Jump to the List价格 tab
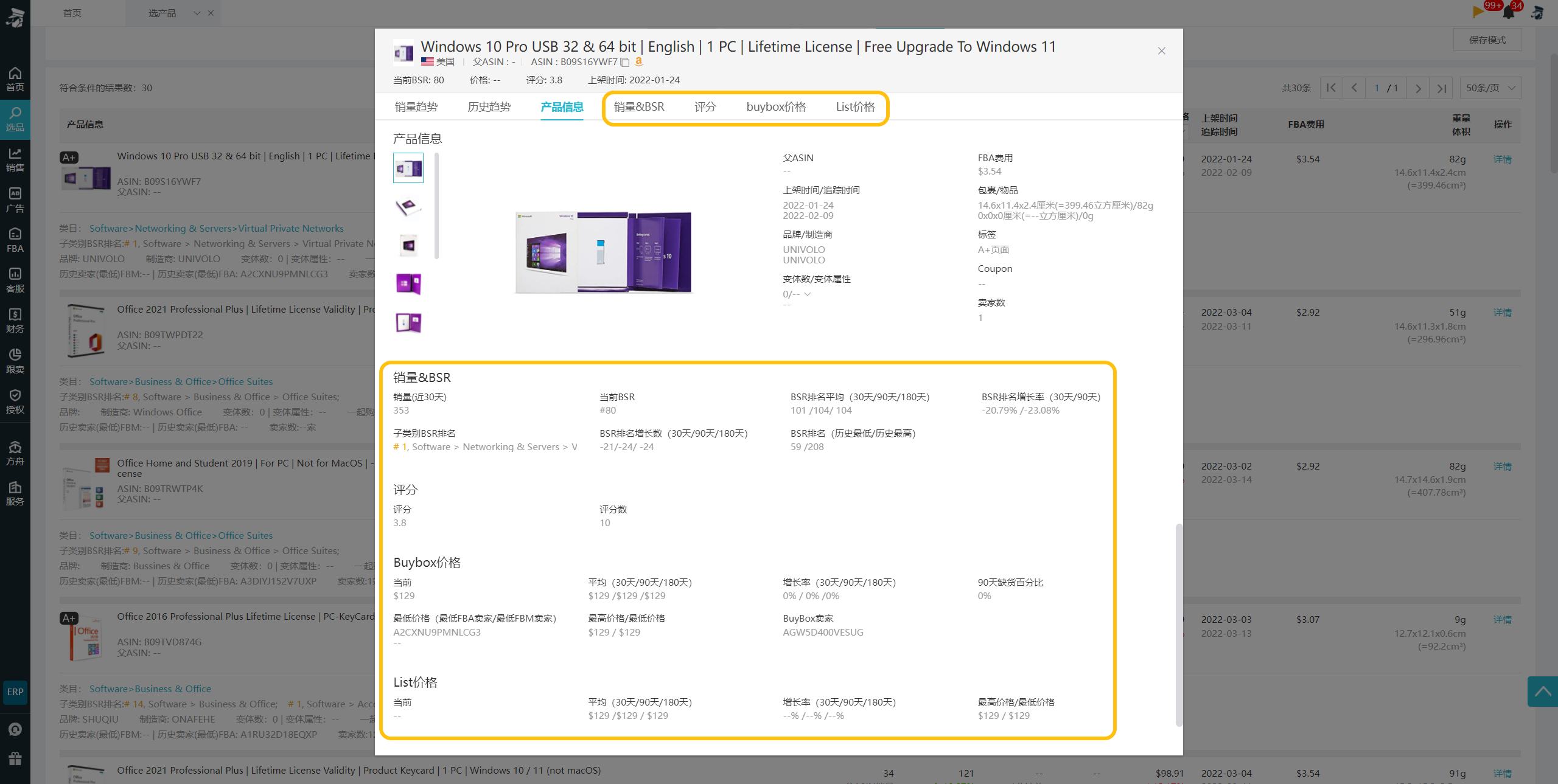The image size is (1558, 784). [x=855, y=107]
